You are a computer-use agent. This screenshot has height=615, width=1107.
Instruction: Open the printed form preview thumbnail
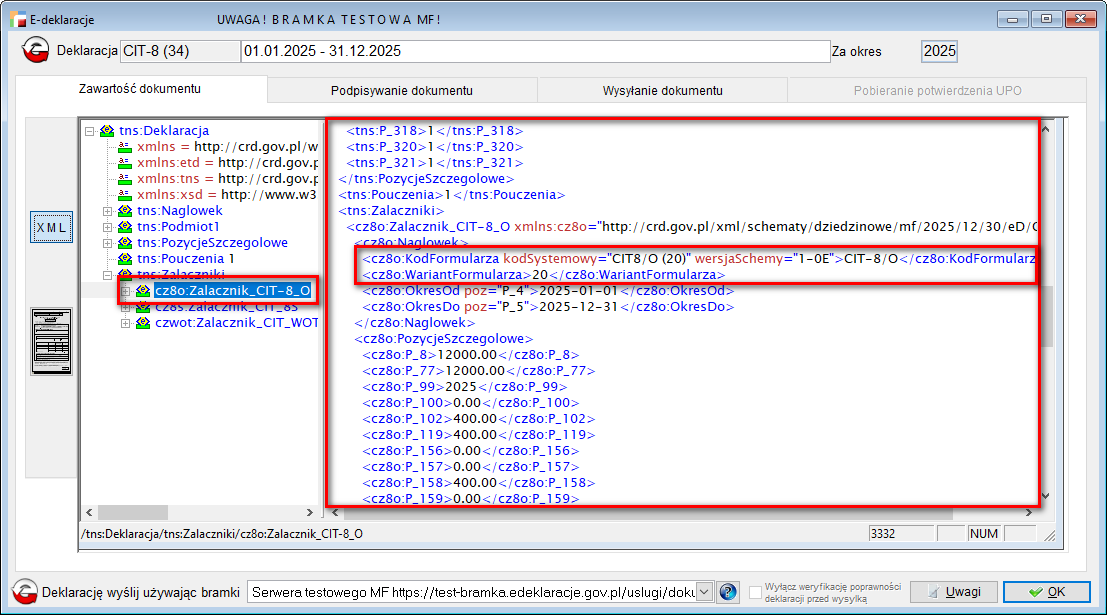50,341
